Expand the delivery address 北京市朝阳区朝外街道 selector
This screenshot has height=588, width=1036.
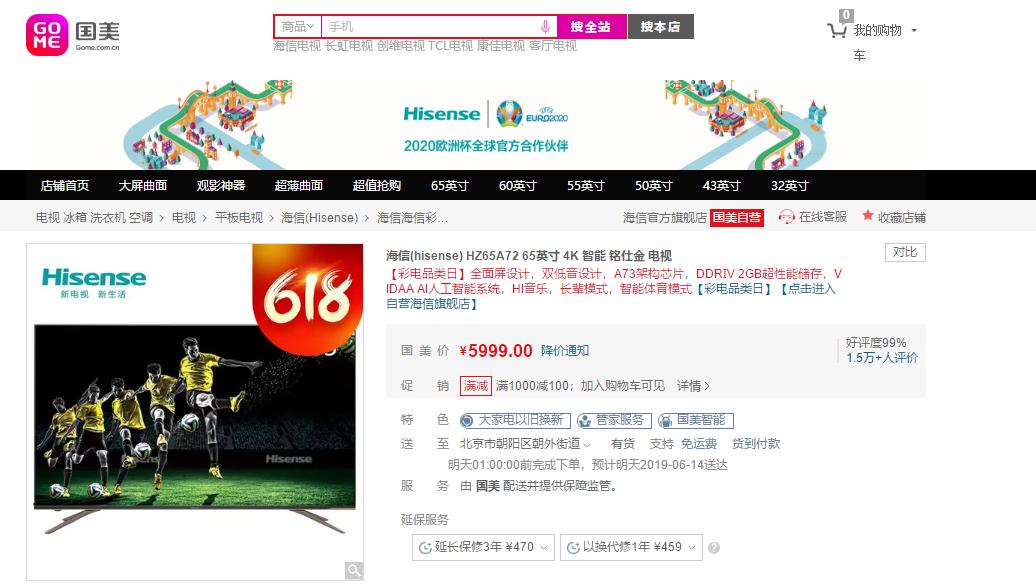pos(525,444)
